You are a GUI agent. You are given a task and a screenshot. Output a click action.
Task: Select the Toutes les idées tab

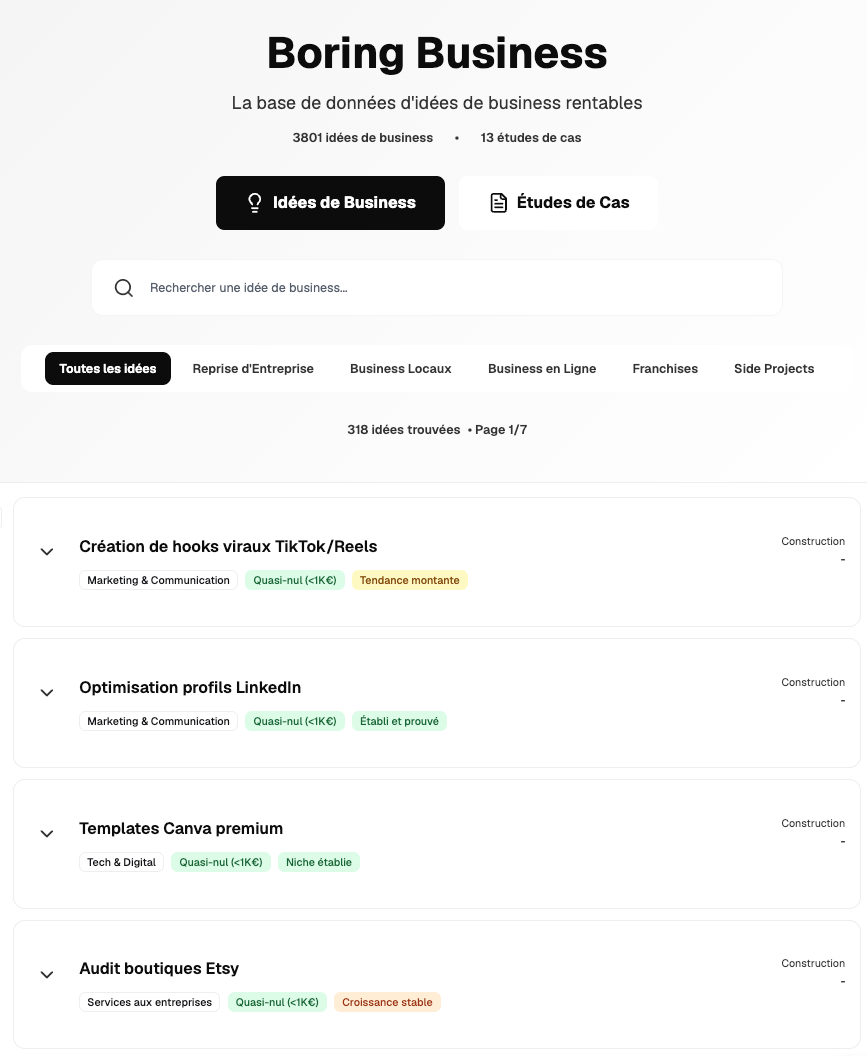point(108,369)
